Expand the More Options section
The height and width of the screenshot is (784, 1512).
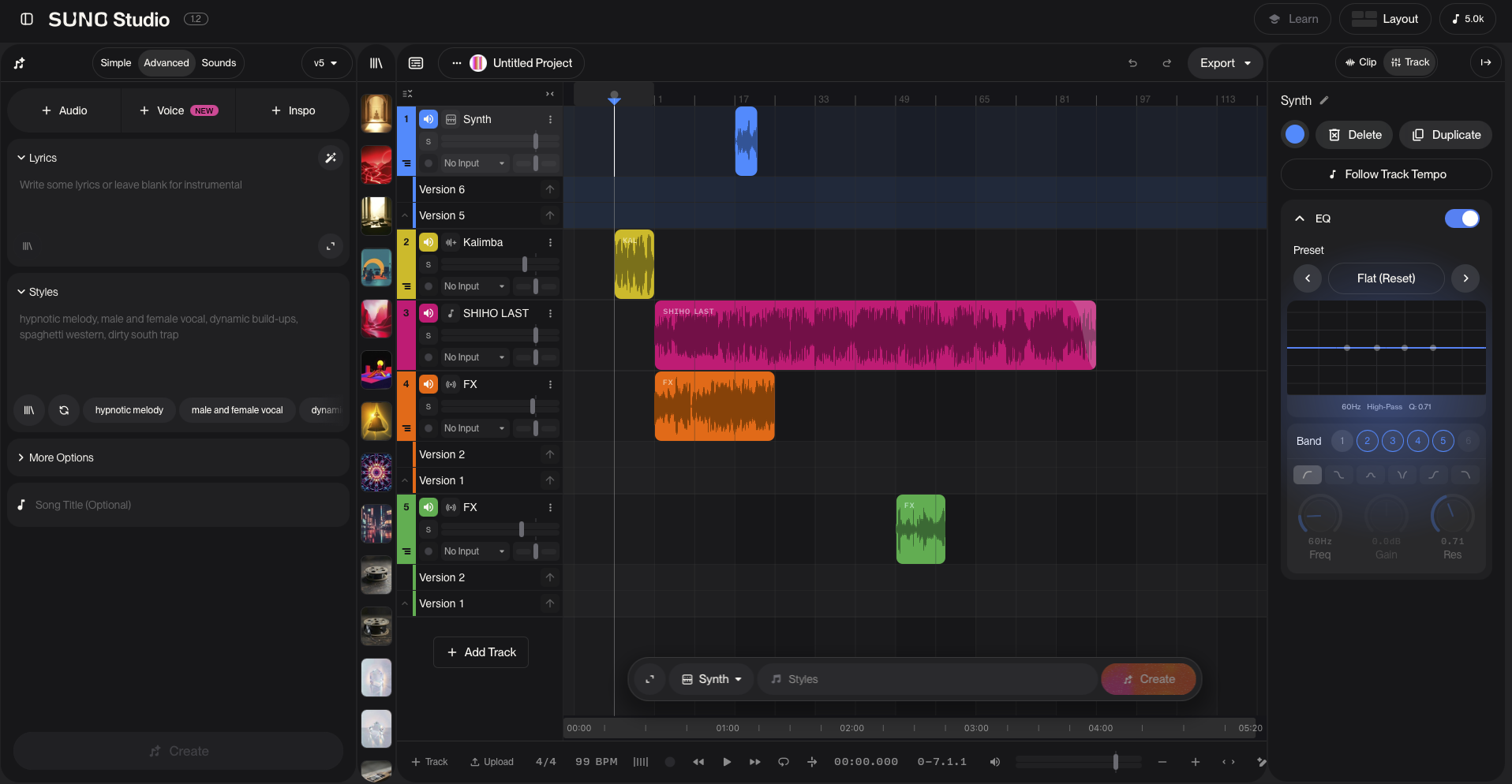(x=61, y=457)
